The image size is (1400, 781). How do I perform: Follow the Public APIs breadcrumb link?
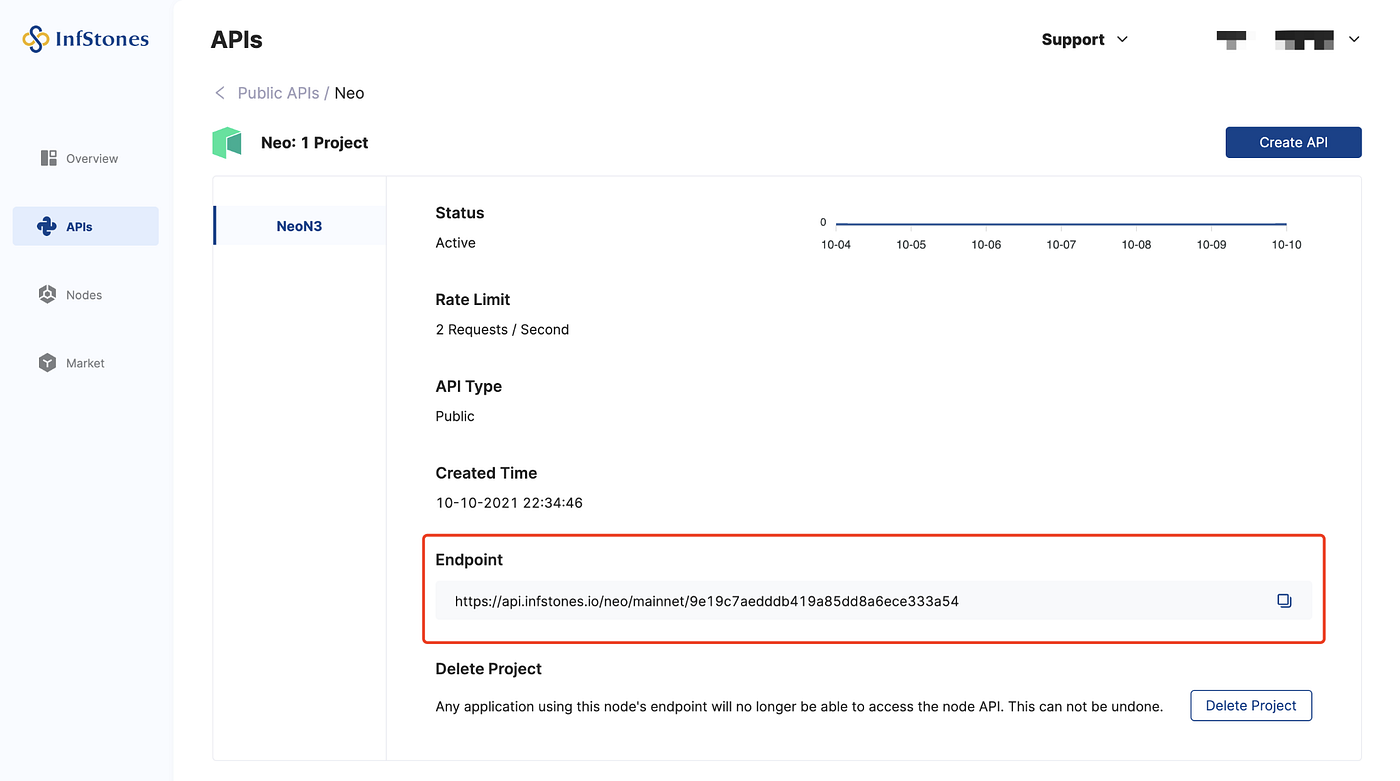(x=278, y=93)
